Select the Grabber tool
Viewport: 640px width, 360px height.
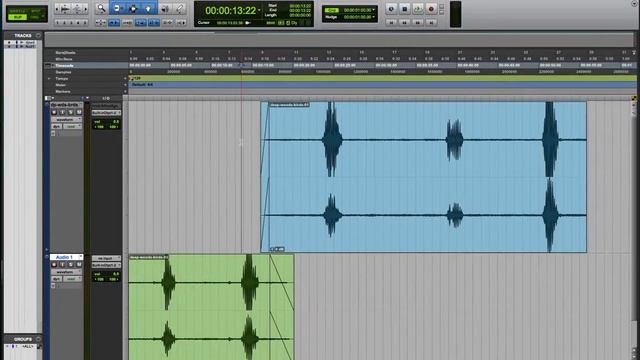pos(148,9)
